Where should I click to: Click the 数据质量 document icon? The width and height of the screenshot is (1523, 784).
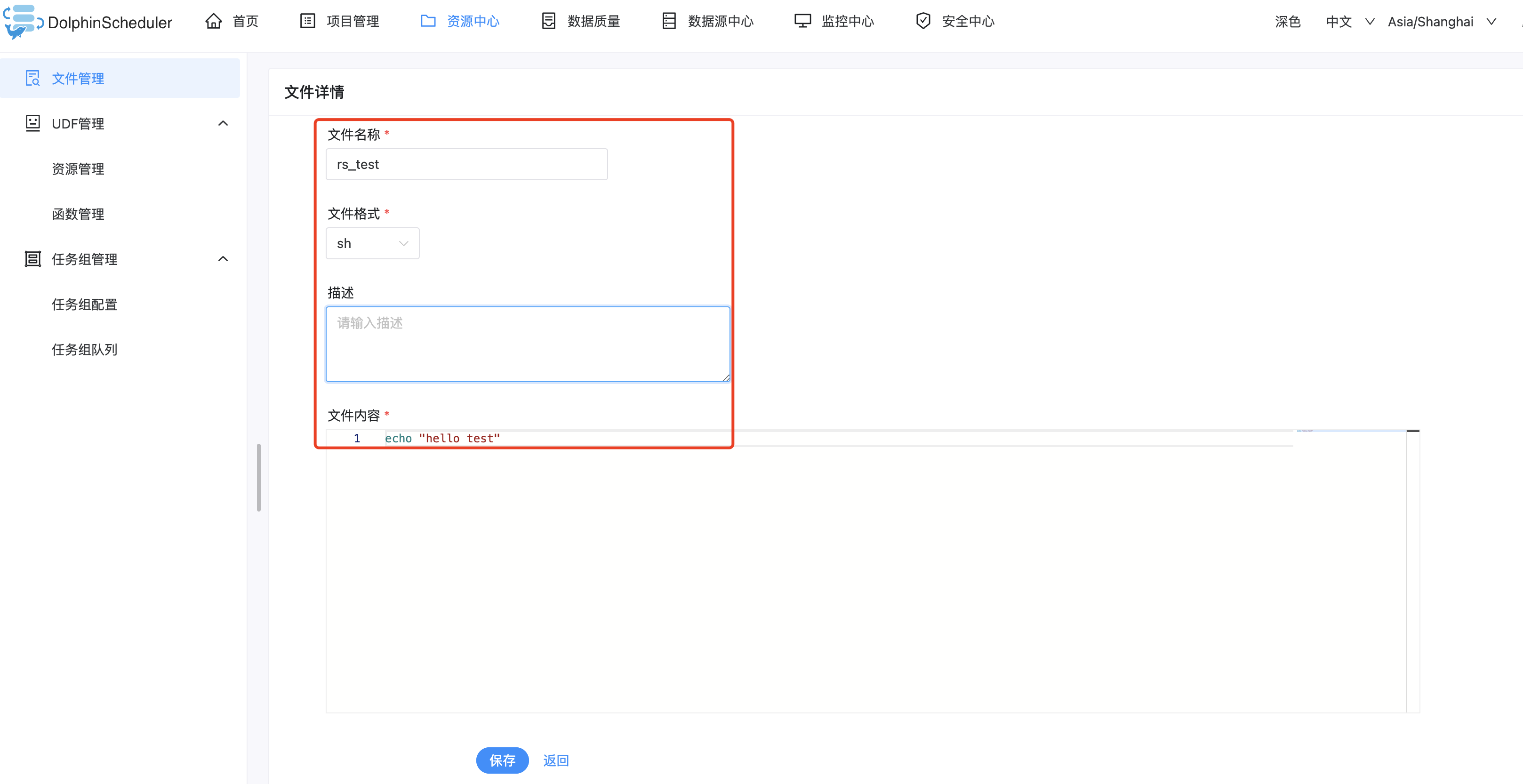(x=549, y=21)
